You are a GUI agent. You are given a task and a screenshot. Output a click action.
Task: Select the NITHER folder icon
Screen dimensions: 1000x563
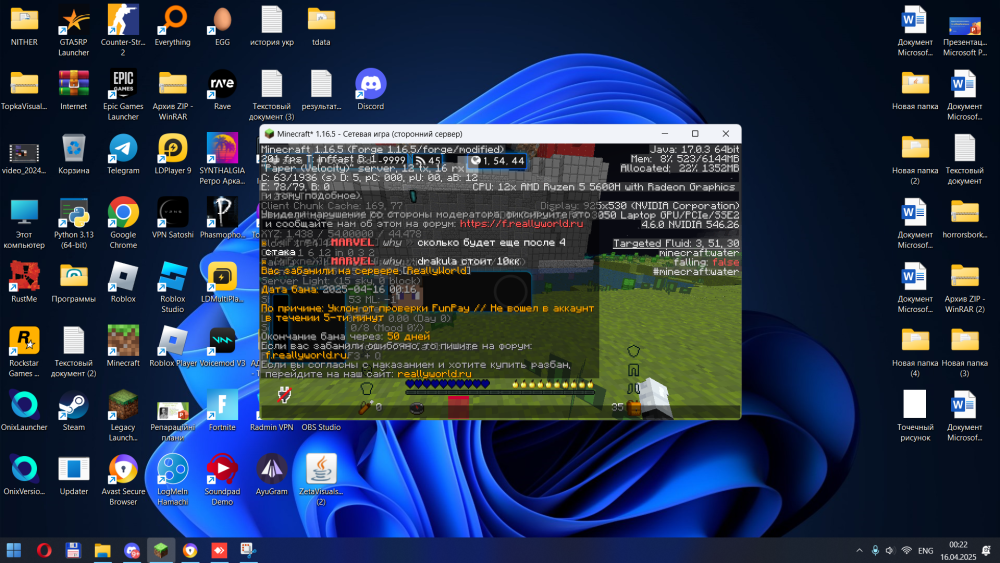(24, 26)
